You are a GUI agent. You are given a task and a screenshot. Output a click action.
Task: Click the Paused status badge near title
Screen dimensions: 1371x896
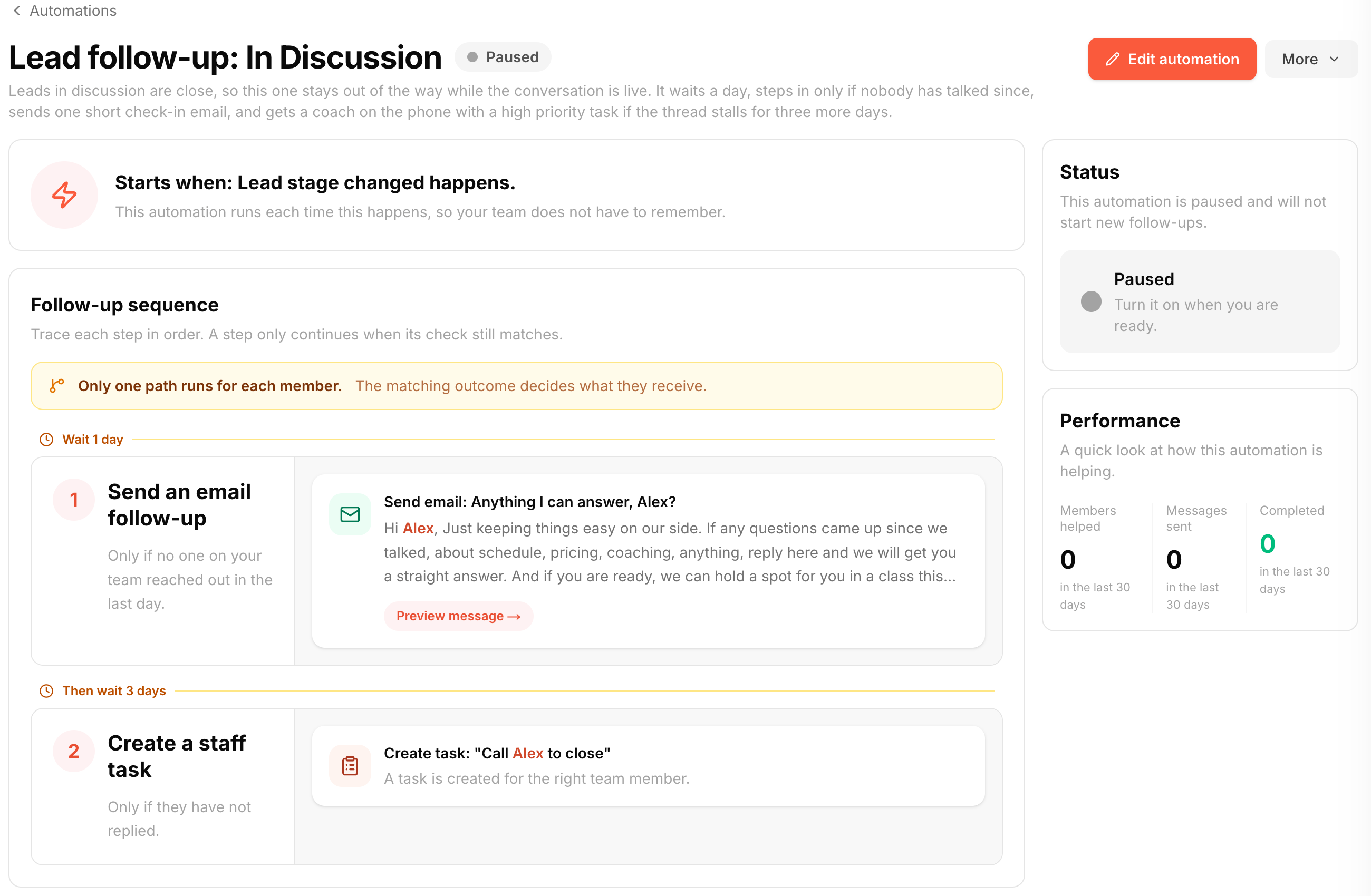coord(503,57)
